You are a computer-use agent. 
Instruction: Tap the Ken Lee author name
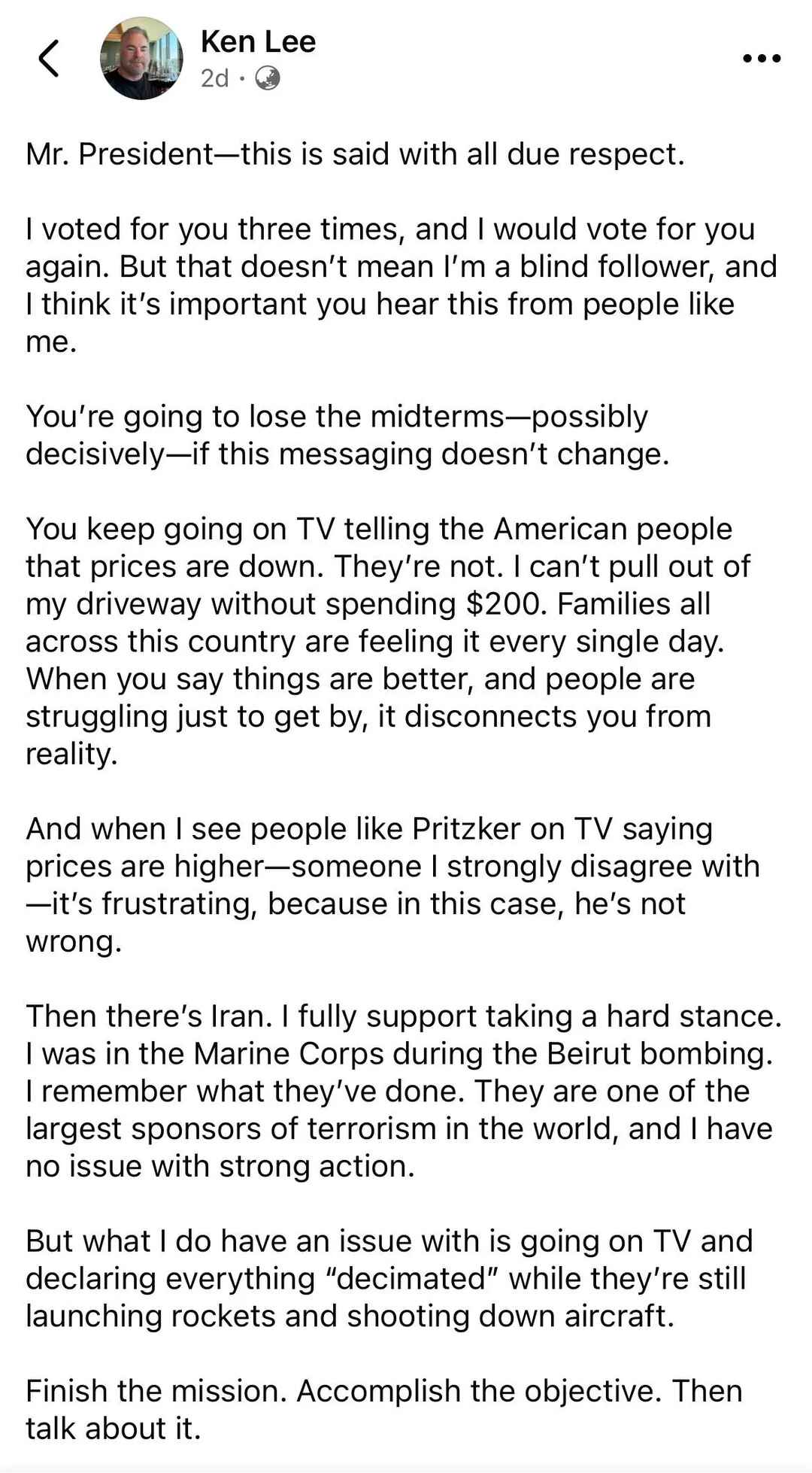coord(258,41)
